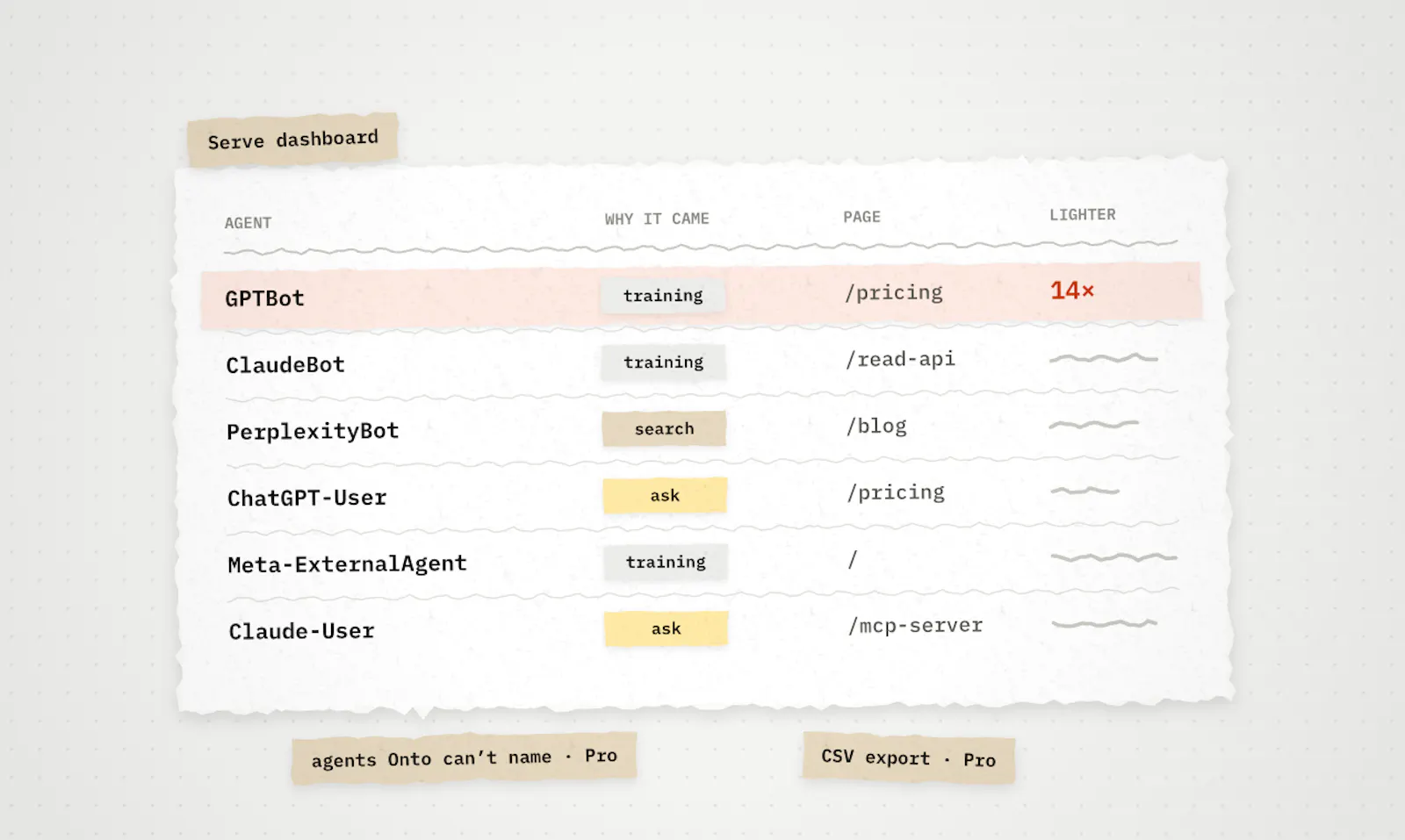The image size is (1405, 840).
Task: Click the ask tag in Claude-User row
Action: (x=666, y=629)
